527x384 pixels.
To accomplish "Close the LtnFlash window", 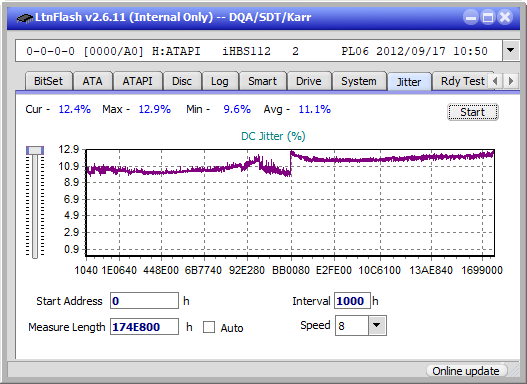I will [505, 17].
